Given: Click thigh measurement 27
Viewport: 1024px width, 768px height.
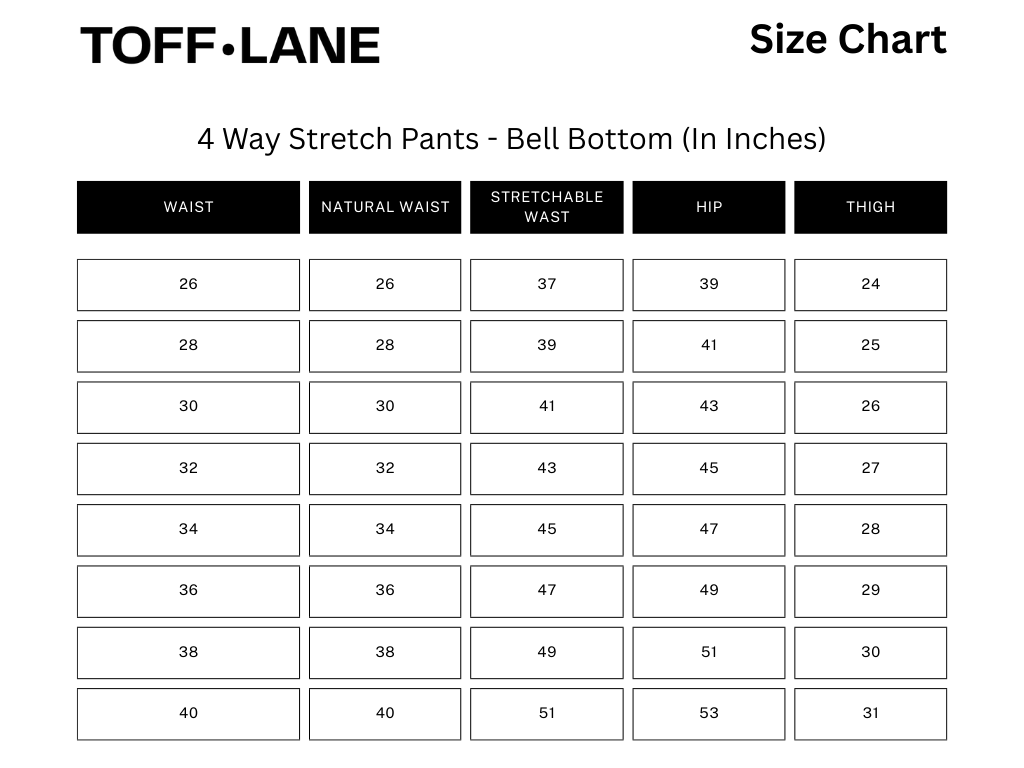Looking at the screenshot, I should [x=870, y=468].
